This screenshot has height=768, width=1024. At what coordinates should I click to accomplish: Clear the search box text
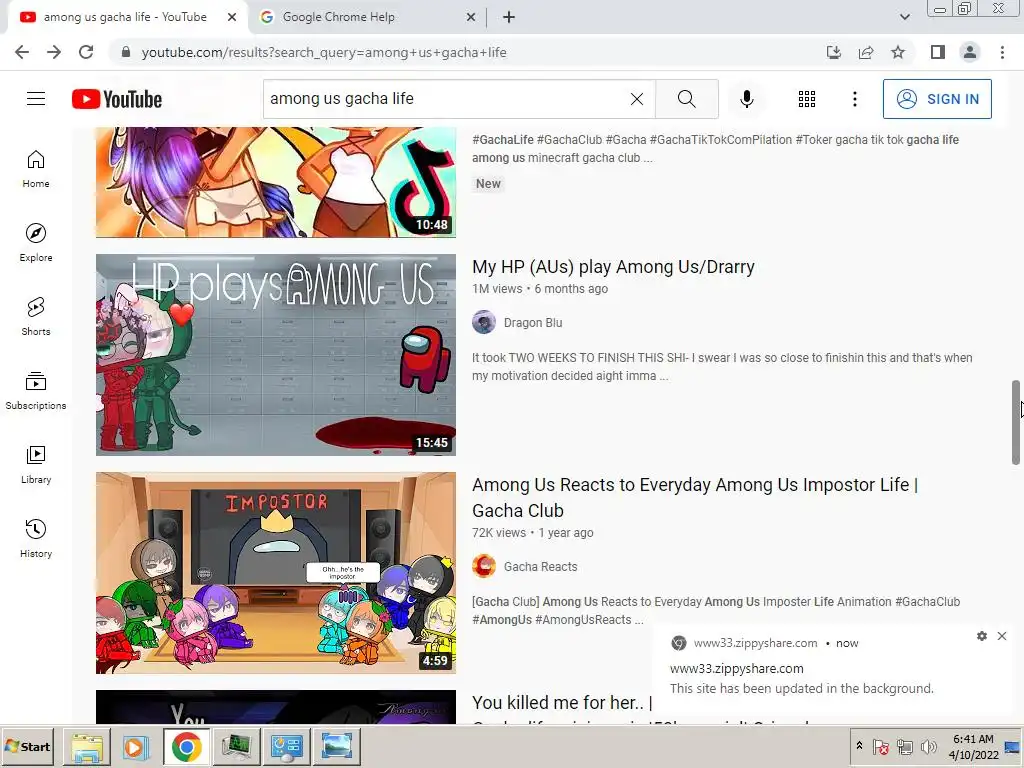pos(637,99)
